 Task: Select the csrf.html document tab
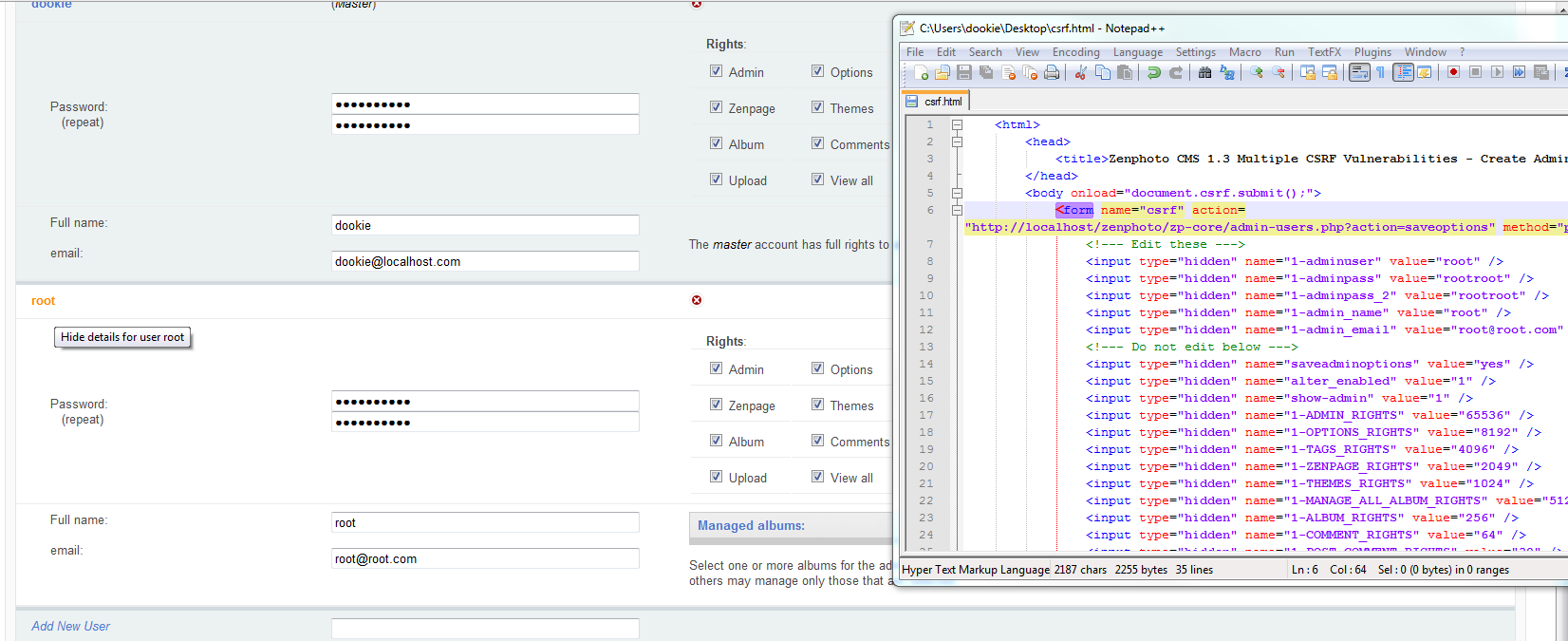coord(935,101)
